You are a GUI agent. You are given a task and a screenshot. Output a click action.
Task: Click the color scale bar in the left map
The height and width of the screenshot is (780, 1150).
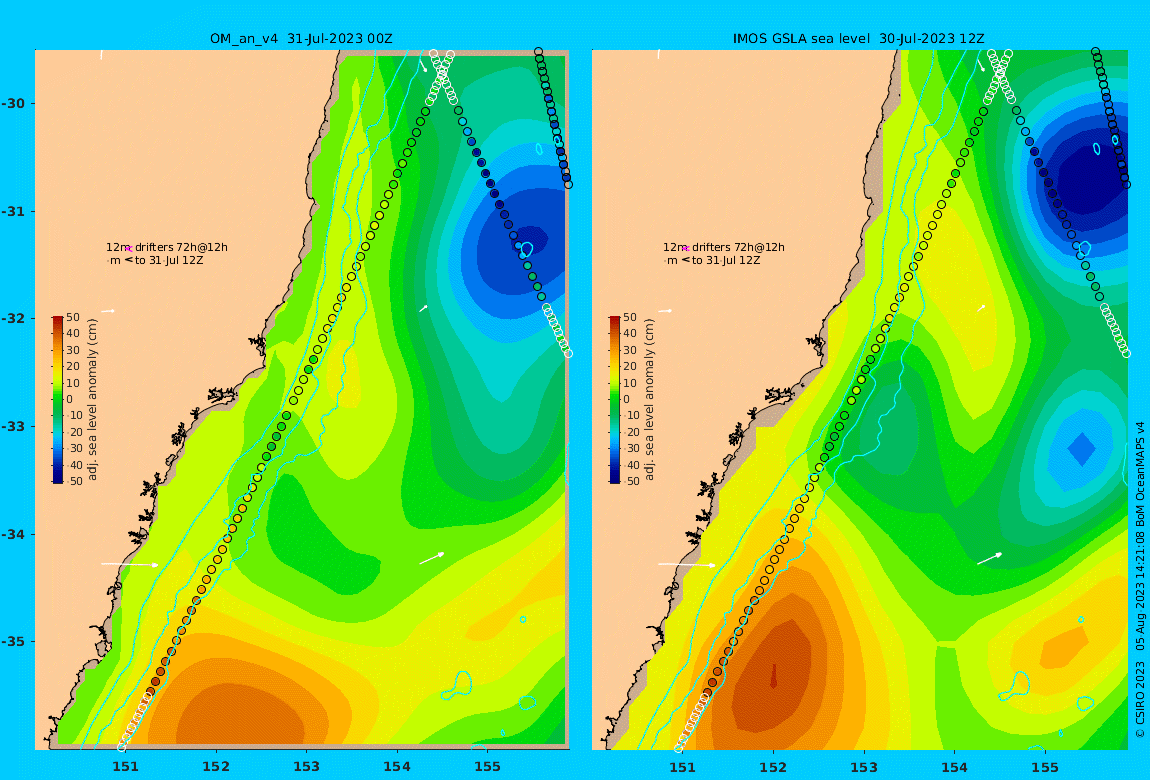(x=58, y=400)
